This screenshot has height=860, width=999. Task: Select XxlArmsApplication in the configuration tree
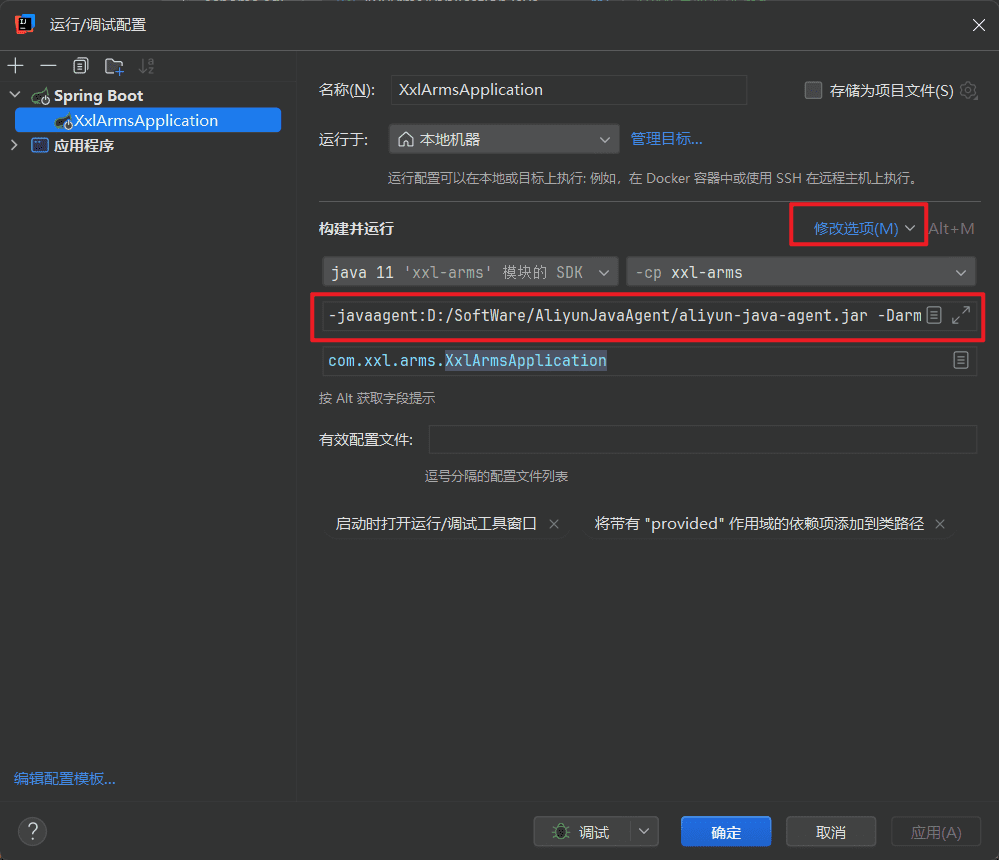[148, 120]
